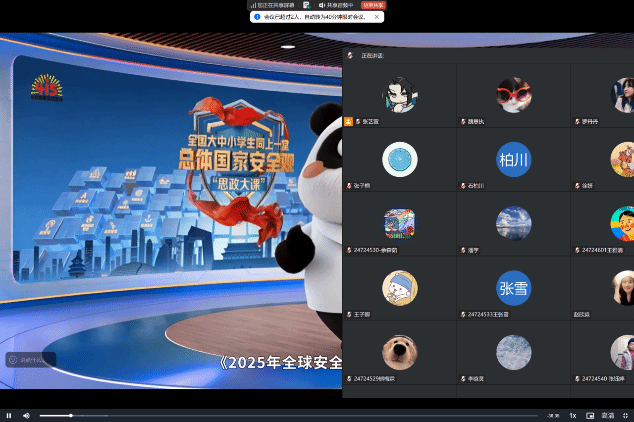
Task: Open the 1x playback speed menu
Action: point(573,415)
